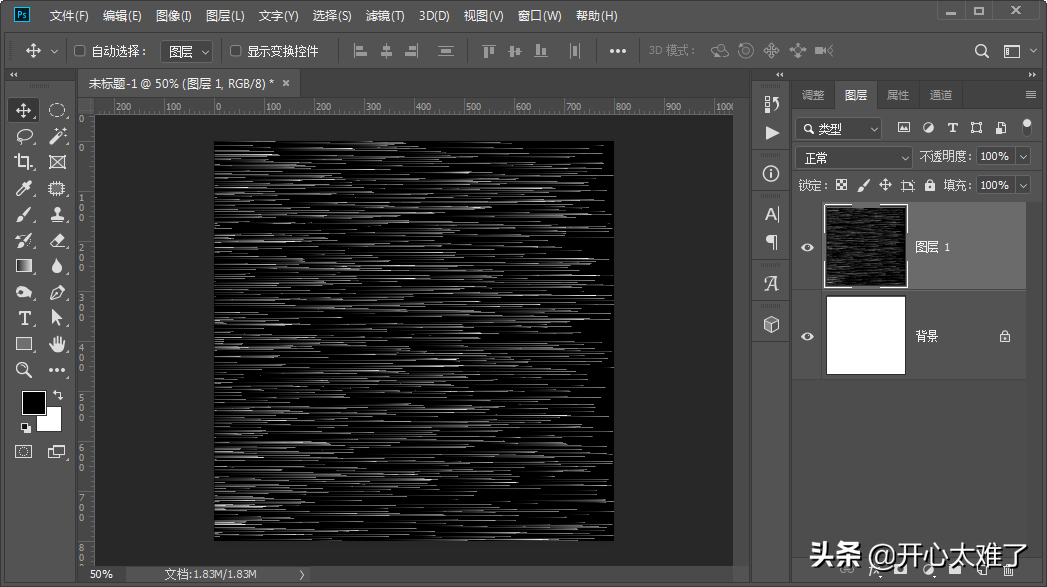Select the Frame tool

(x=57, y=162)
